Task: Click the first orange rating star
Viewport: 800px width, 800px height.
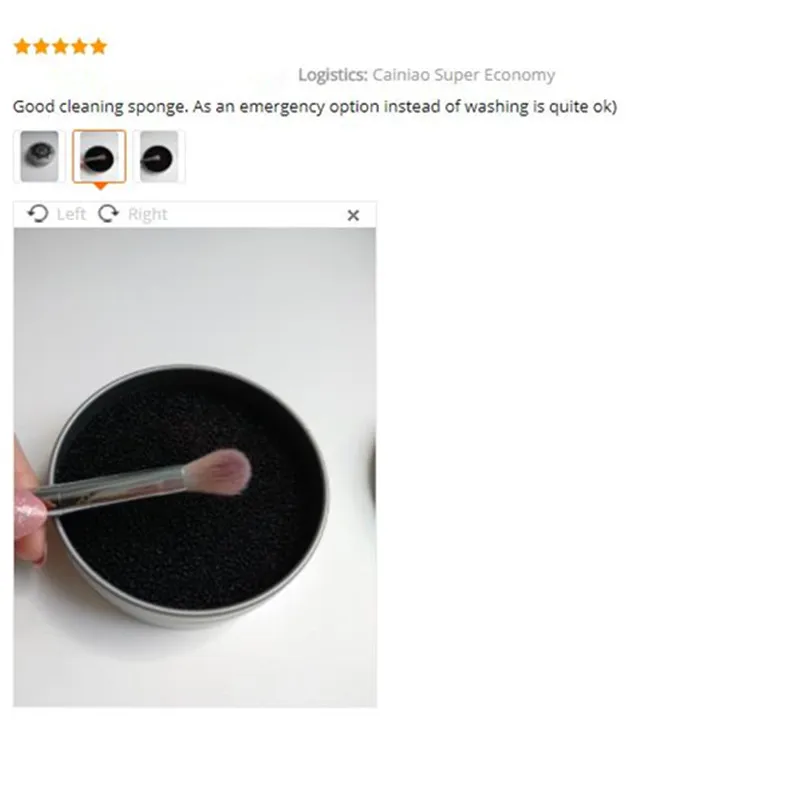Action: (22, 46)
